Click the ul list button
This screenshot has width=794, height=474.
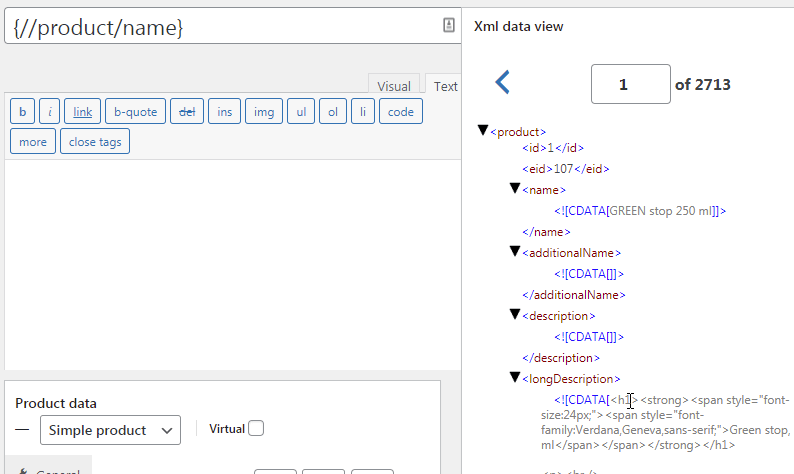(x=301, y=112)
